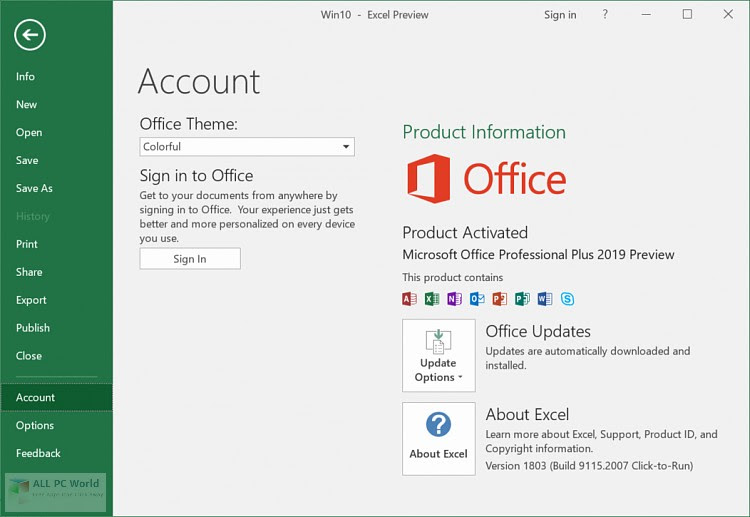Click the Publisher app icon
The image size is (750, 517).
(522, 299)
